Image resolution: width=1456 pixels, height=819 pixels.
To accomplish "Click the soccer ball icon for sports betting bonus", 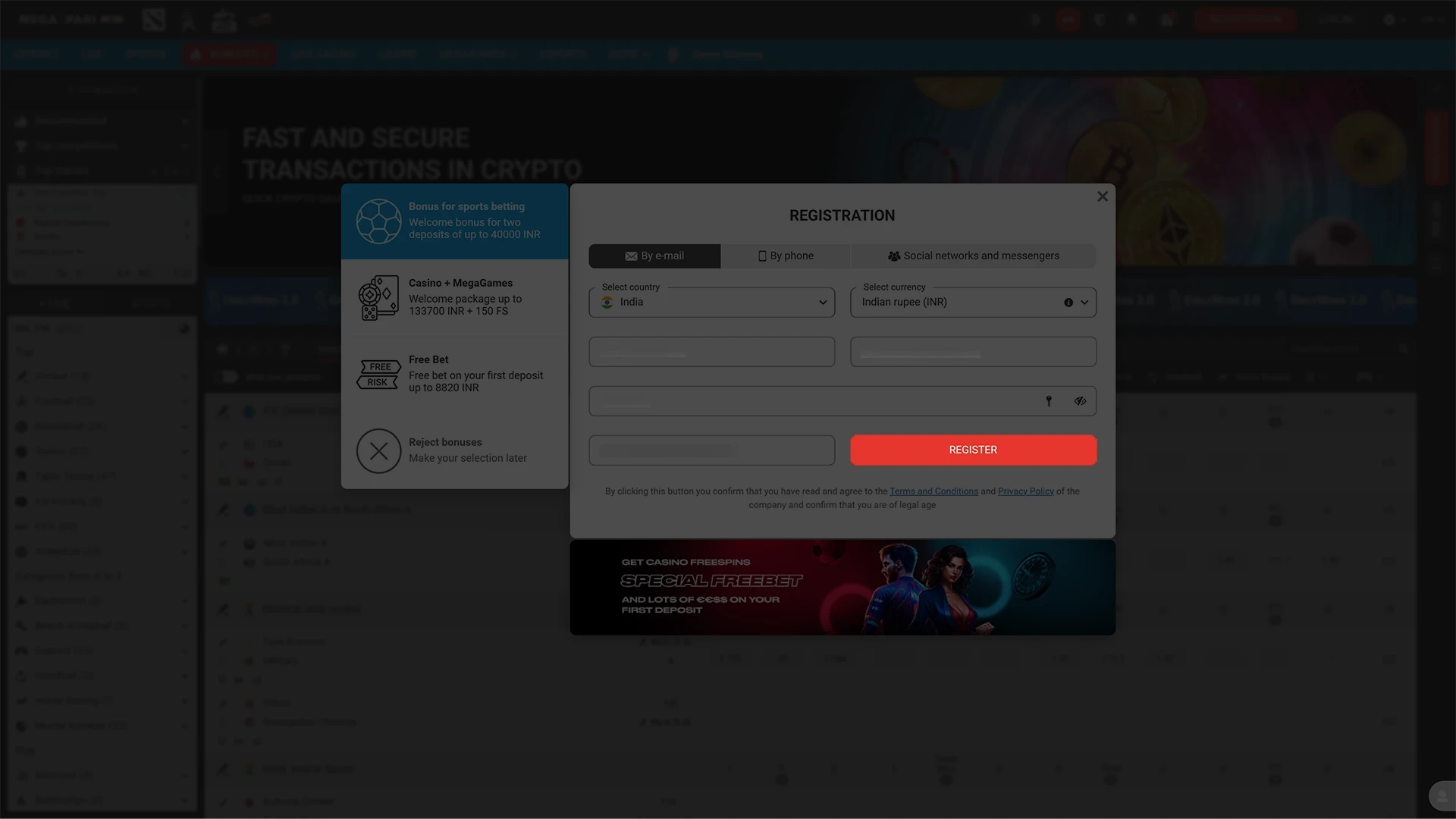I will pyautogui.click(x=379, y=221).
